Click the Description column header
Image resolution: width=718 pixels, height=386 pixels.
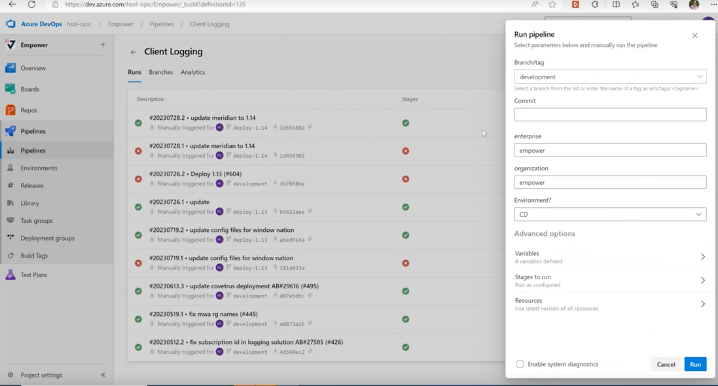[150, 99]
